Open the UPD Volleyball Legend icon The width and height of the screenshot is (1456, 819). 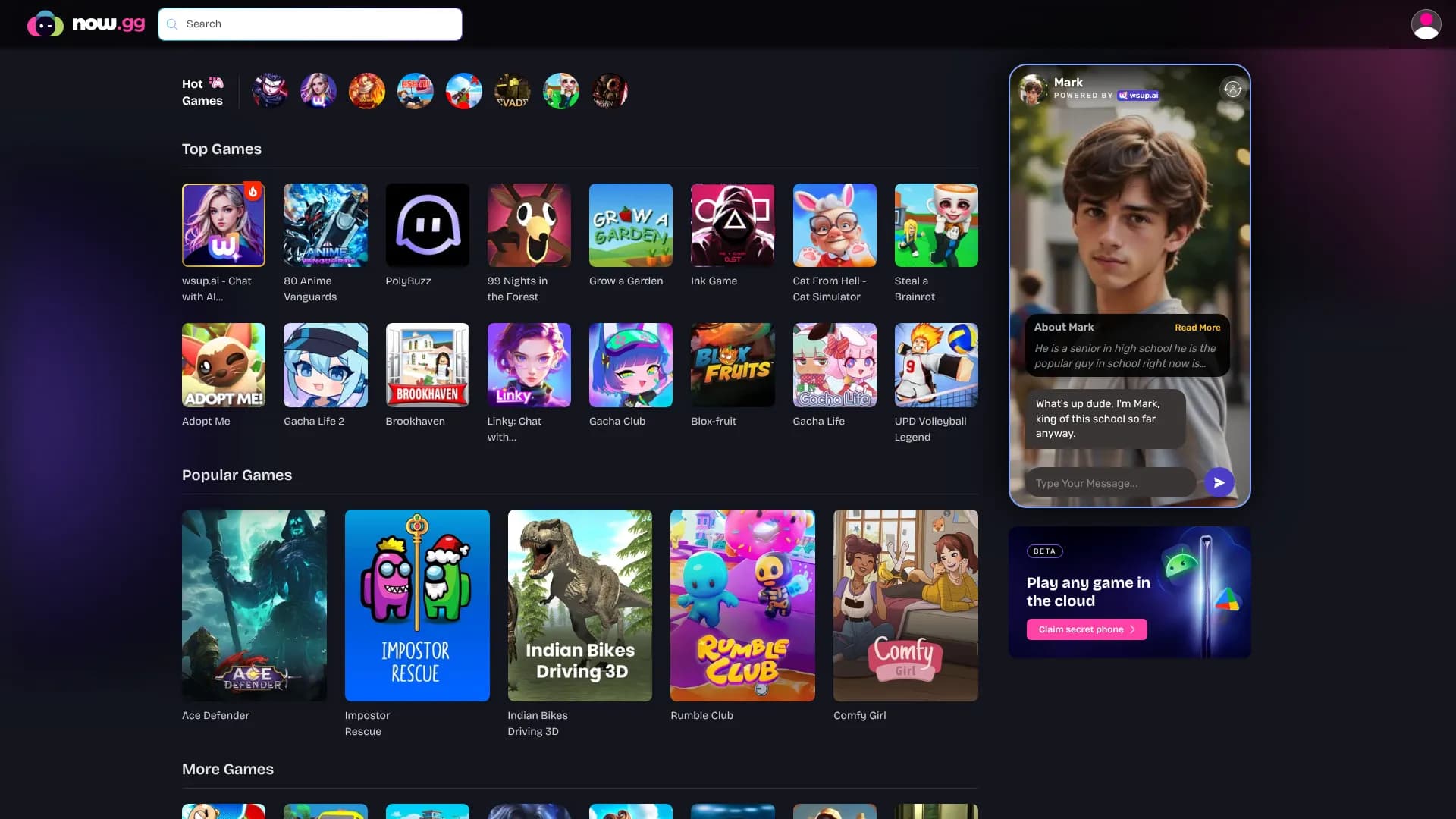tap(937, 366)
